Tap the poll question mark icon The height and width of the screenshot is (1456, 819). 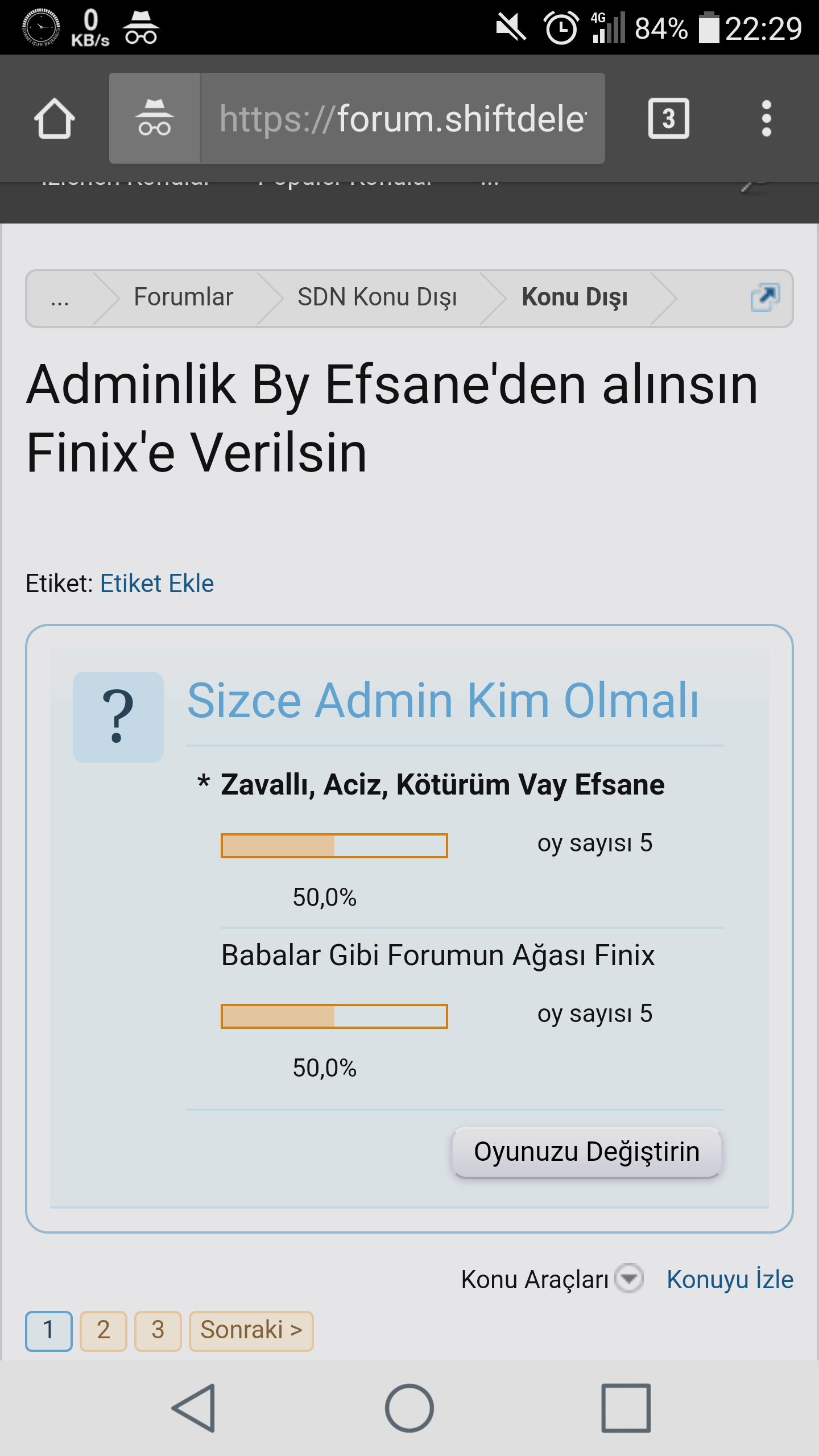pyautogui.click(x=118, y=717)
